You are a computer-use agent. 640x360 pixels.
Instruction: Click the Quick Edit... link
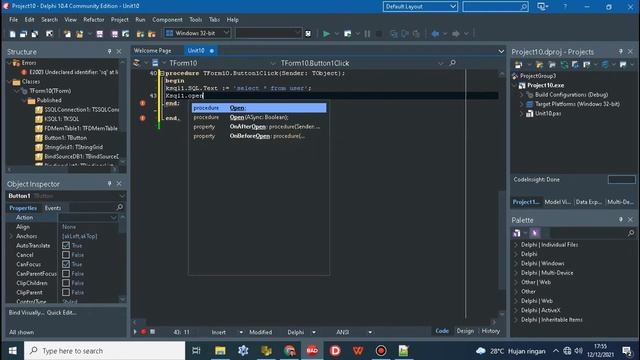click(62, 313)
